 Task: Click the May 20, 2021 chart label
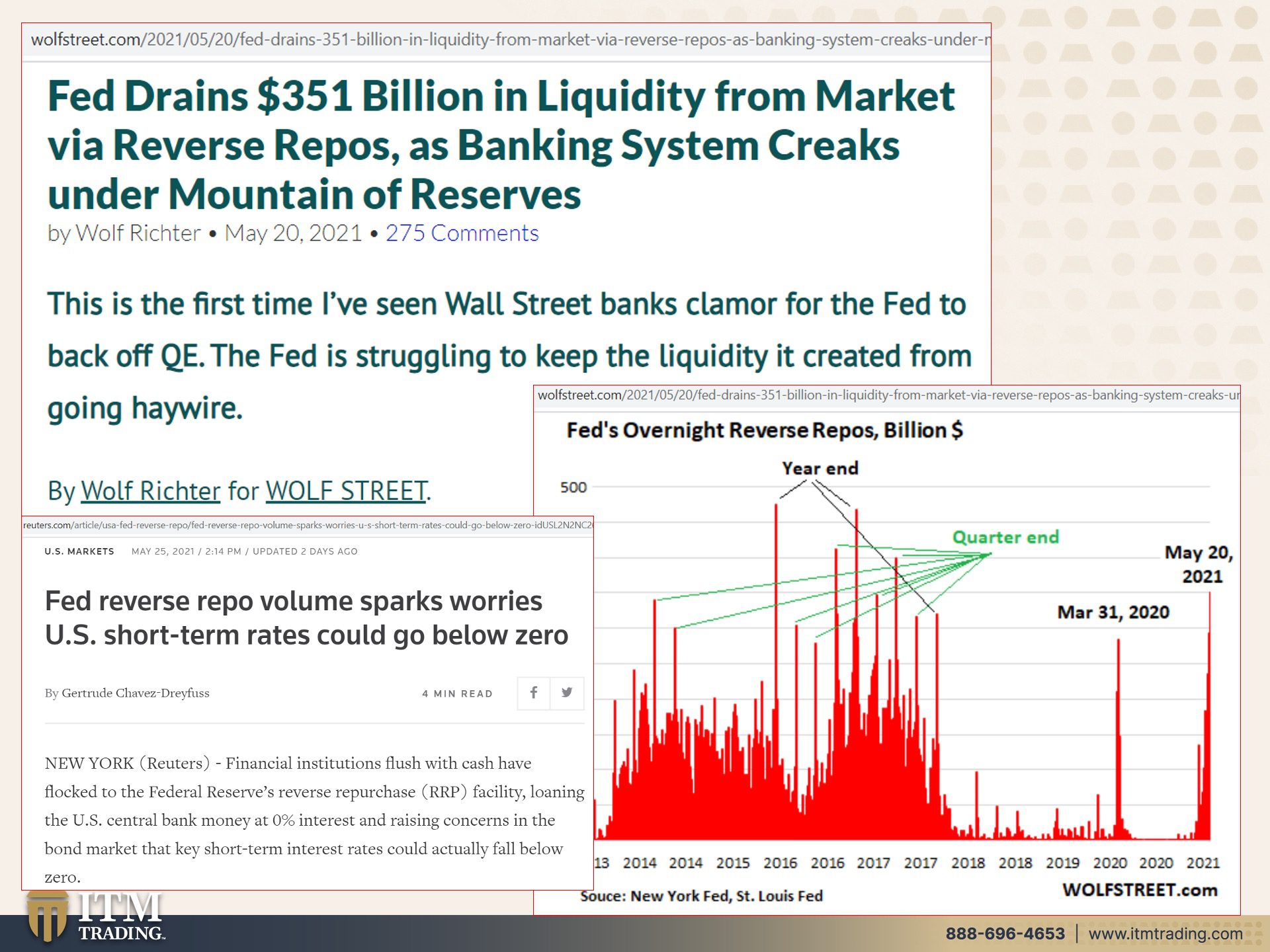1199,564
